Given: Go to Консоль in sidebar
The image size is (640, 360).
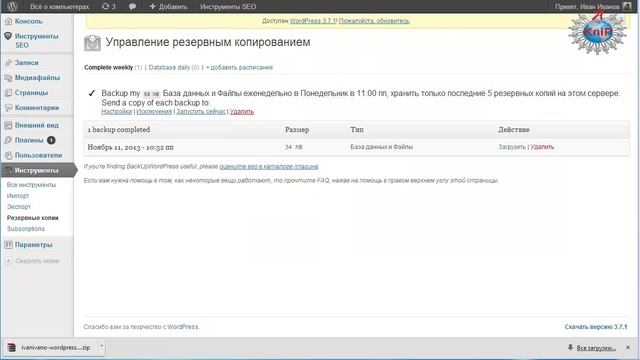Looking at the screenshot, I should pyautogui.click(x=29, y=21).
